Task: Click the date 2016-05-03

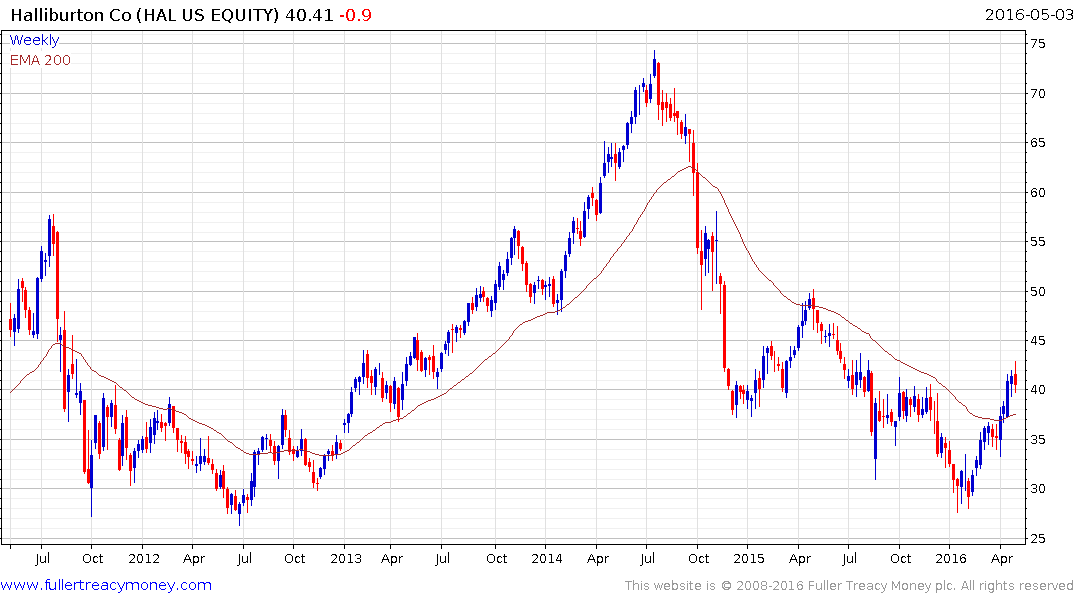Action: pyautogui.click(x=1028, y=14)
